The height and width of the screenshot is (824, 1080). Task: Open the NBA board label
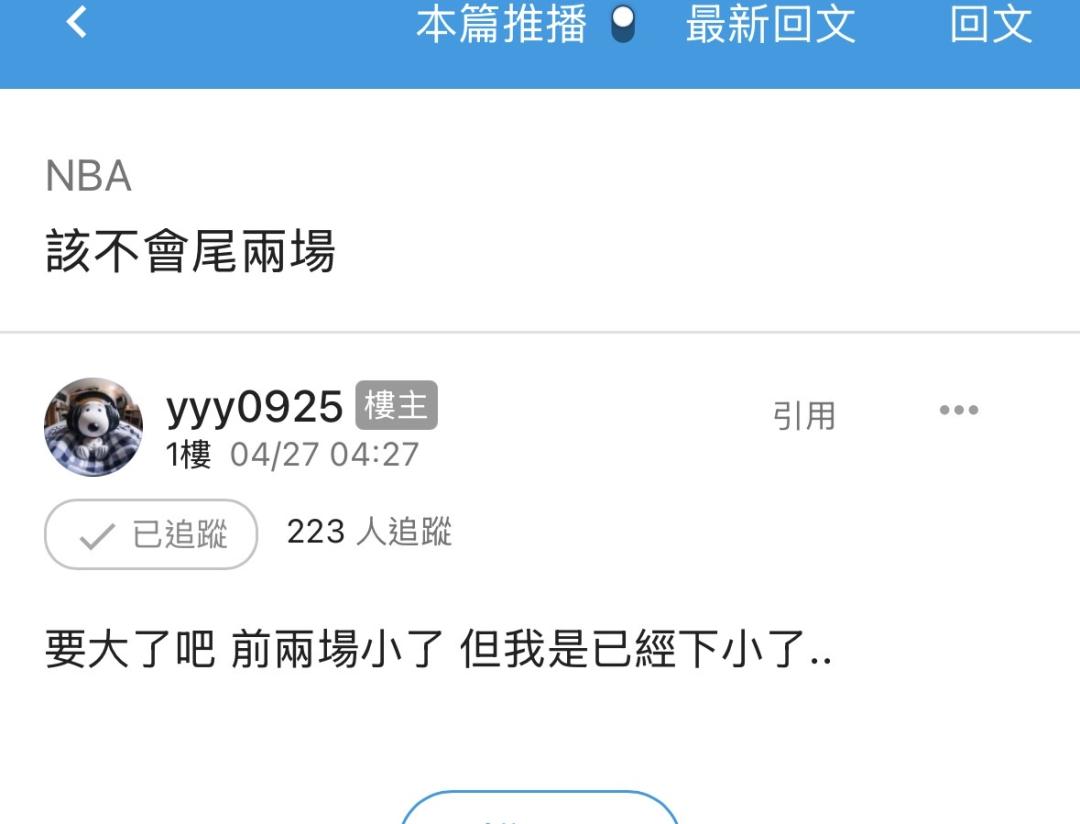(88, 176)
